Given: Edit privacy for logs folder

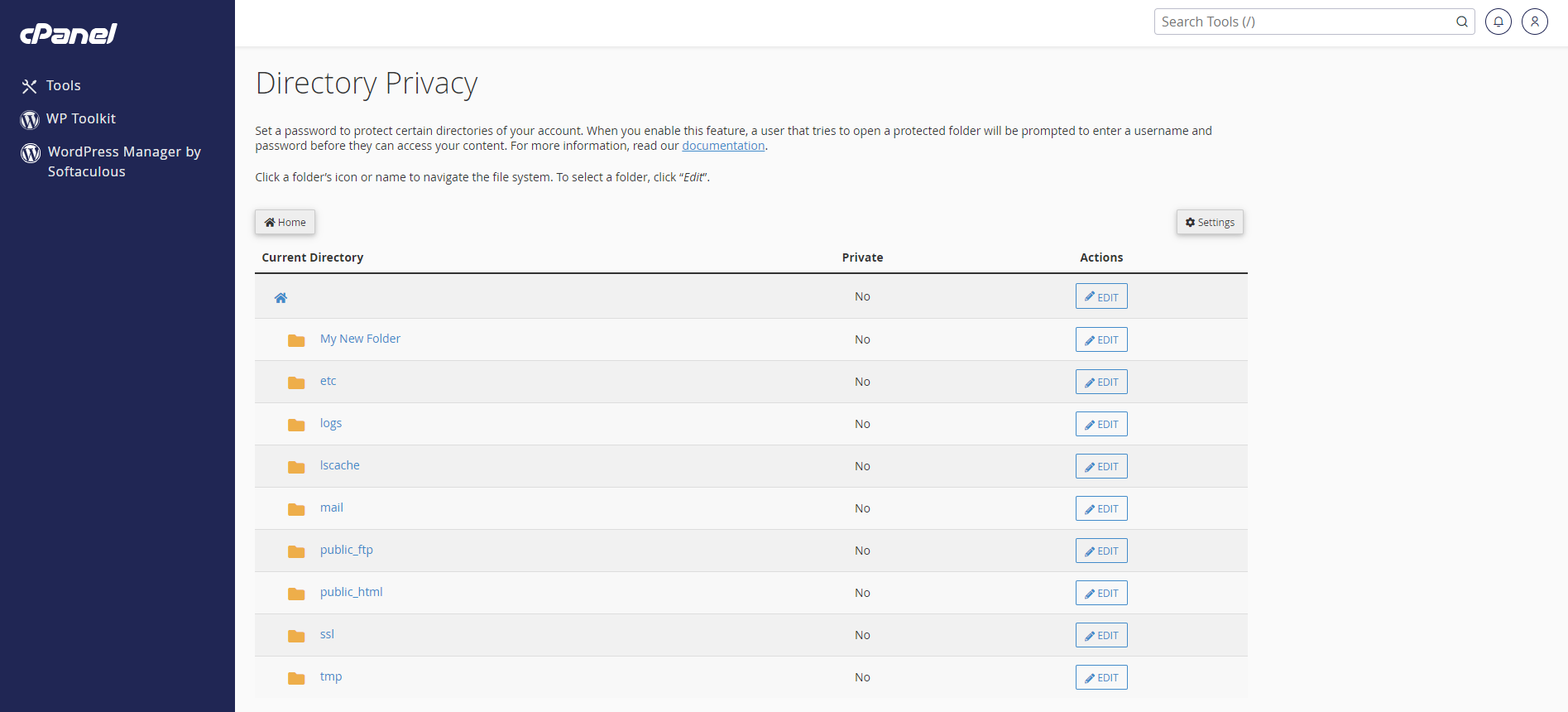Looking at the screenshot, I should [1101, 424].
